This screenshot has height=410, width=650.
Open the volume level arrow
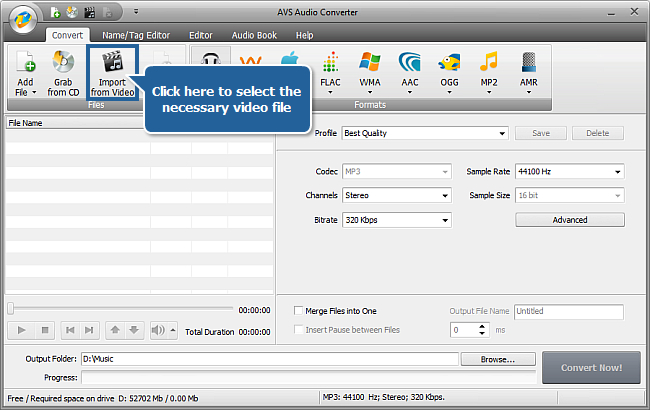[173, 330]
